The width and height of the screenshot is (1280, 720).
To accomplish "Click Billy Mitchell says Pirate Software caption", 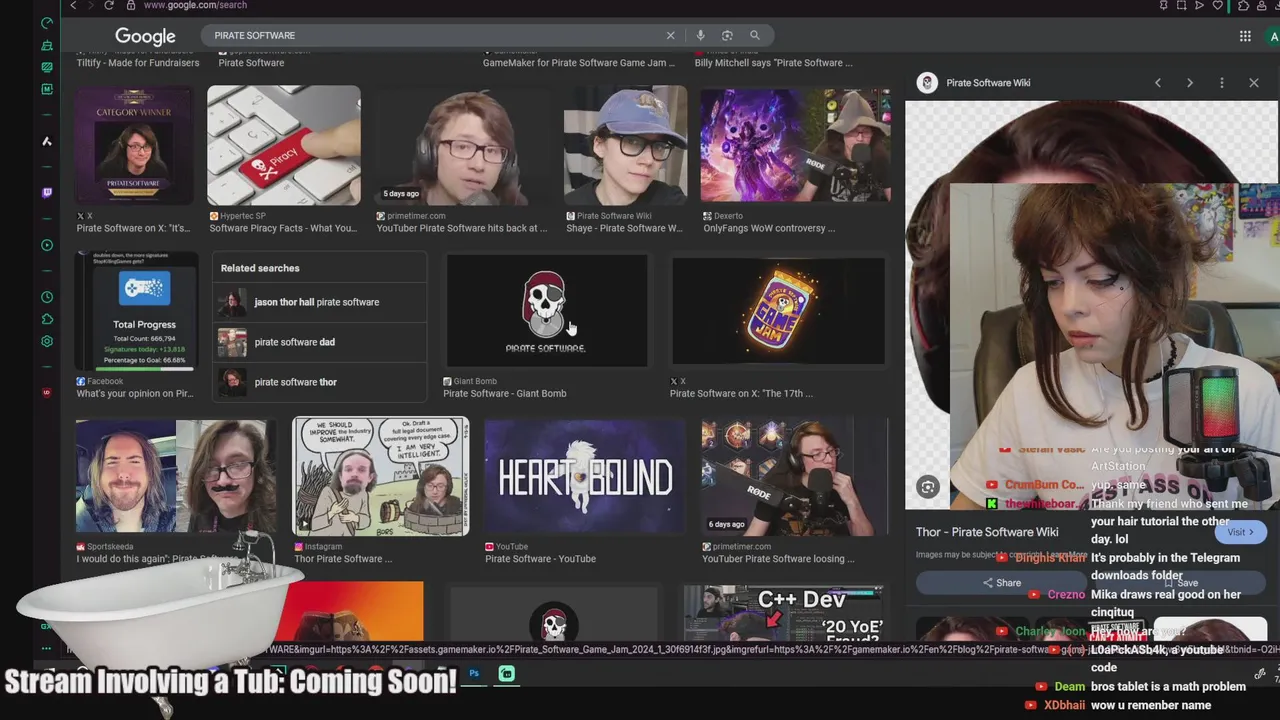I will coord(773,63).
